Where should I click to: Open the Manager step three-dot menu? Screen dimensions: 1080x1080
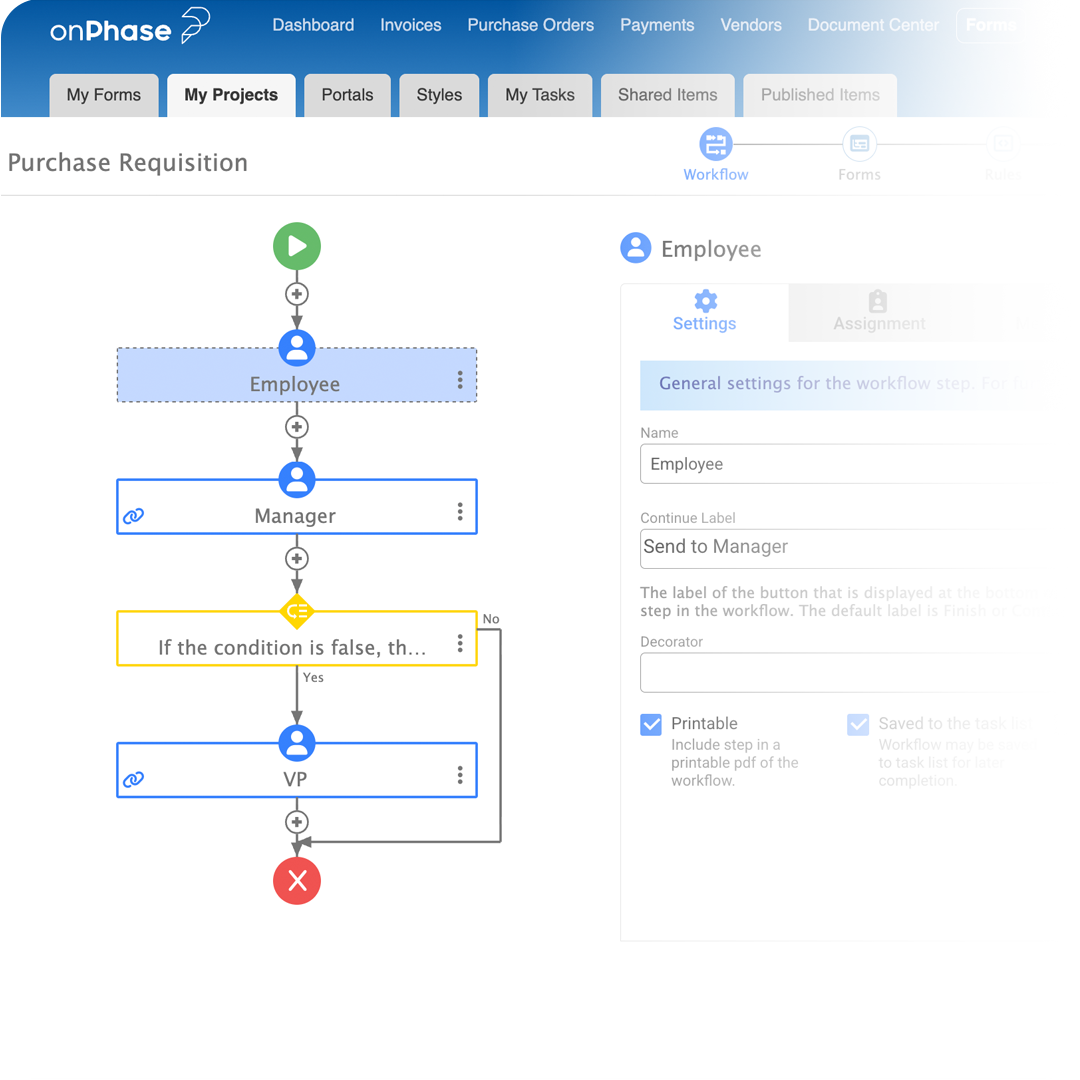coord(460,511)
